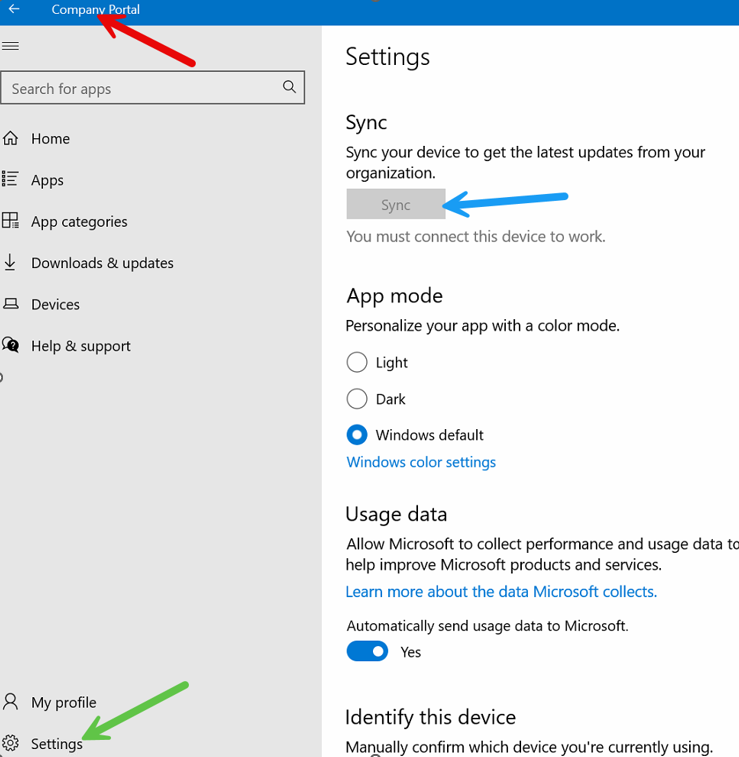The height and width of the screenshot is (757, 739).
Task: Toggle the hamburger navigation menu
Action: coord(11,46)
